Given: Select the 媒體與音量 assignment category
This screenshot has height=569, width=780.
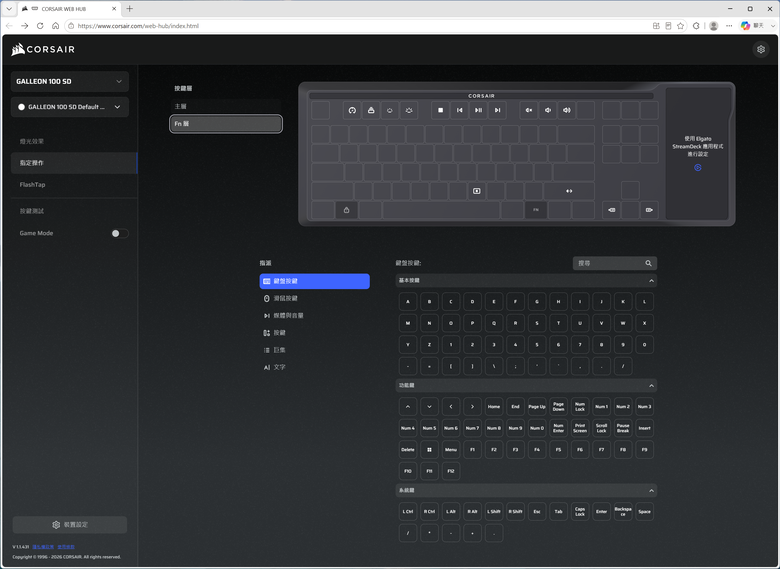Looking at the screenshot, I should click(x=314, y=315).
